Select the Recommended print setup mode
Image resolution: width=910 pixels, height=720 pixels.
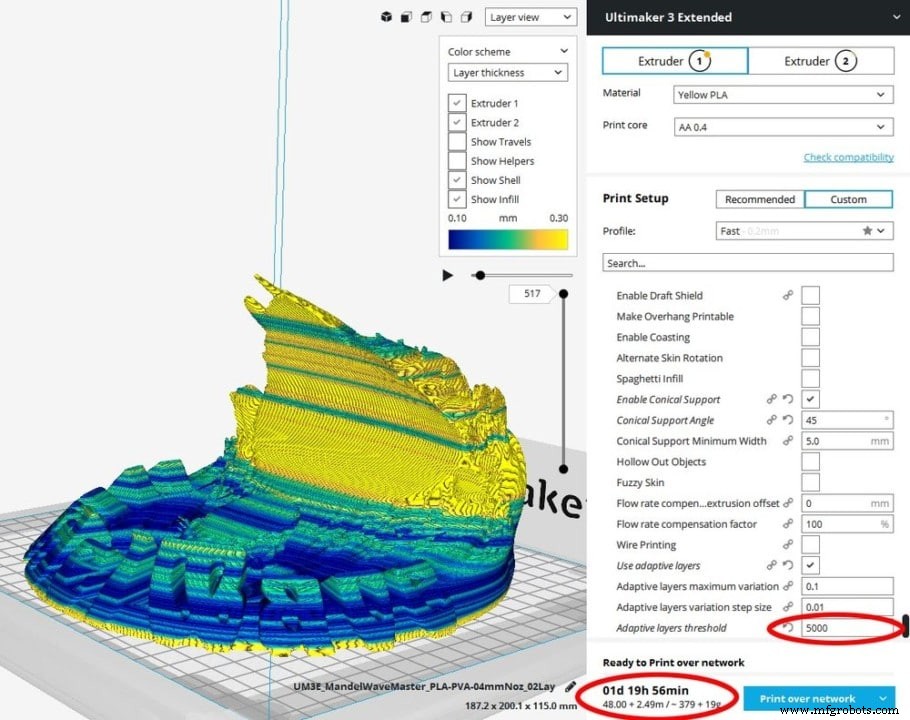[759, 199]
